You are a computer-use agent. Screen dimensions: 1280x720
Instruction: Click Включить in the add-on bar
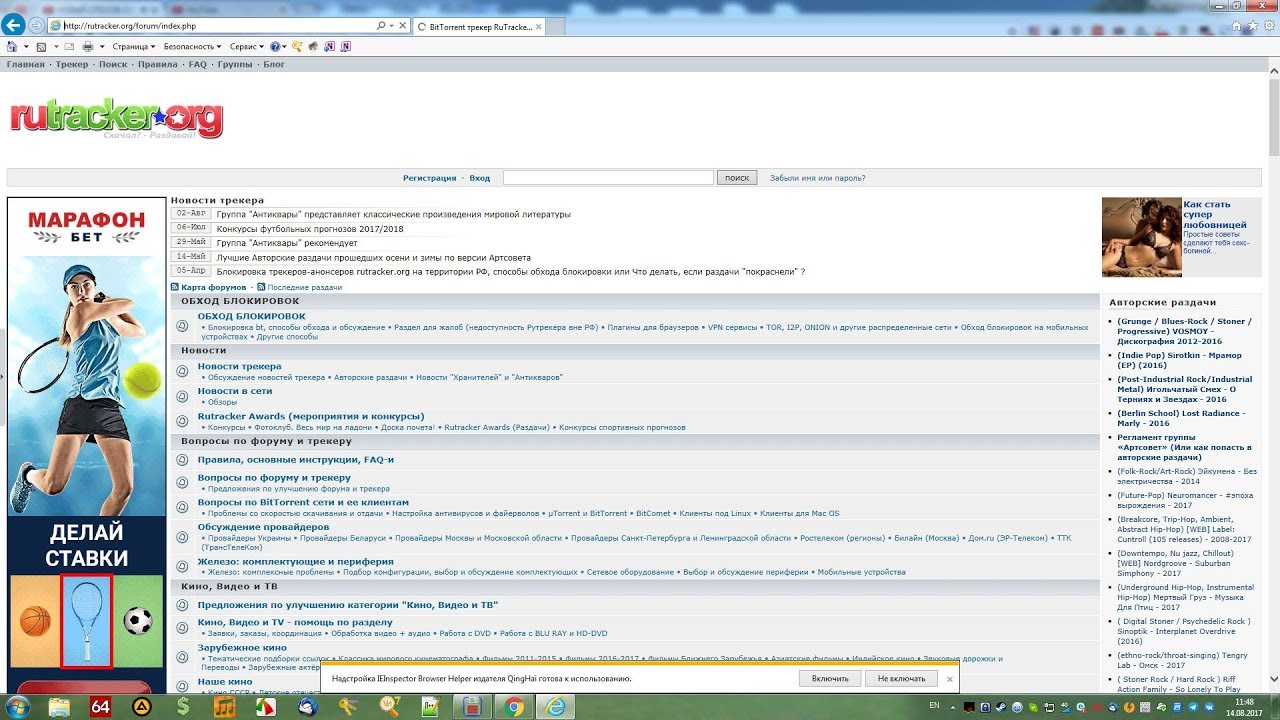pos(830,679)
